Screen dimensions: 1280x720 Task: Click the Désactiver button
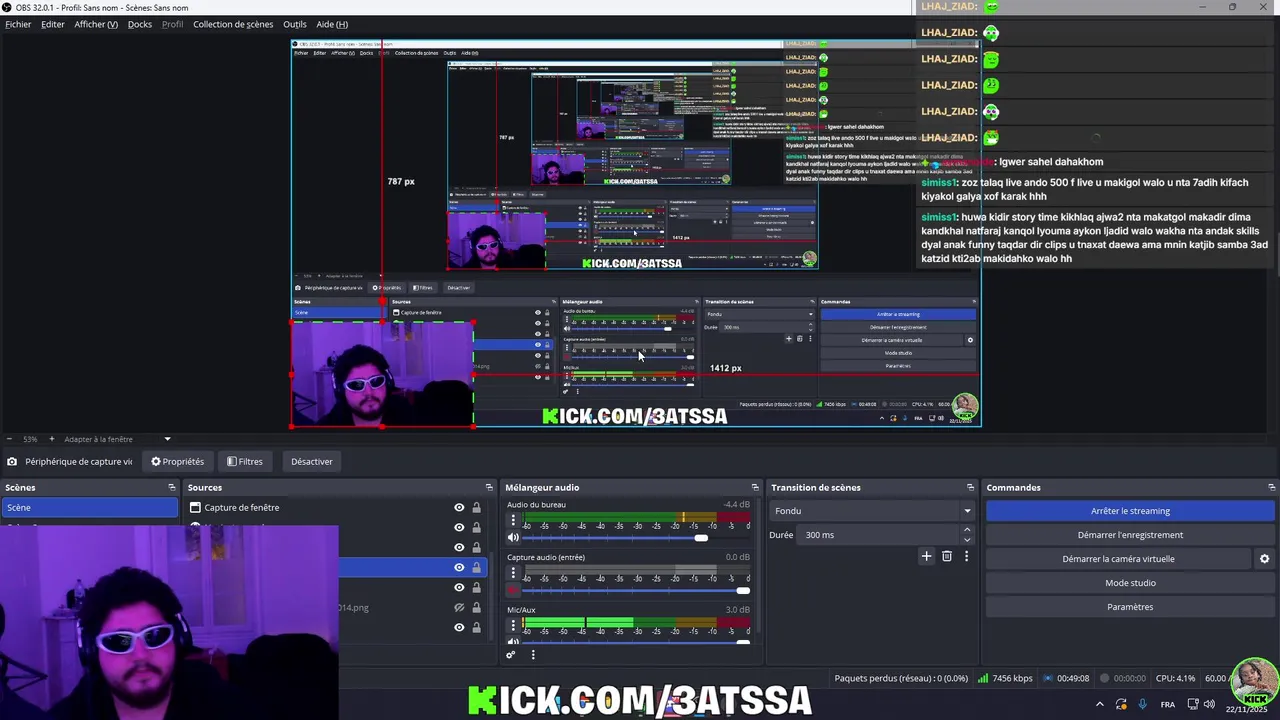[312, 462]
